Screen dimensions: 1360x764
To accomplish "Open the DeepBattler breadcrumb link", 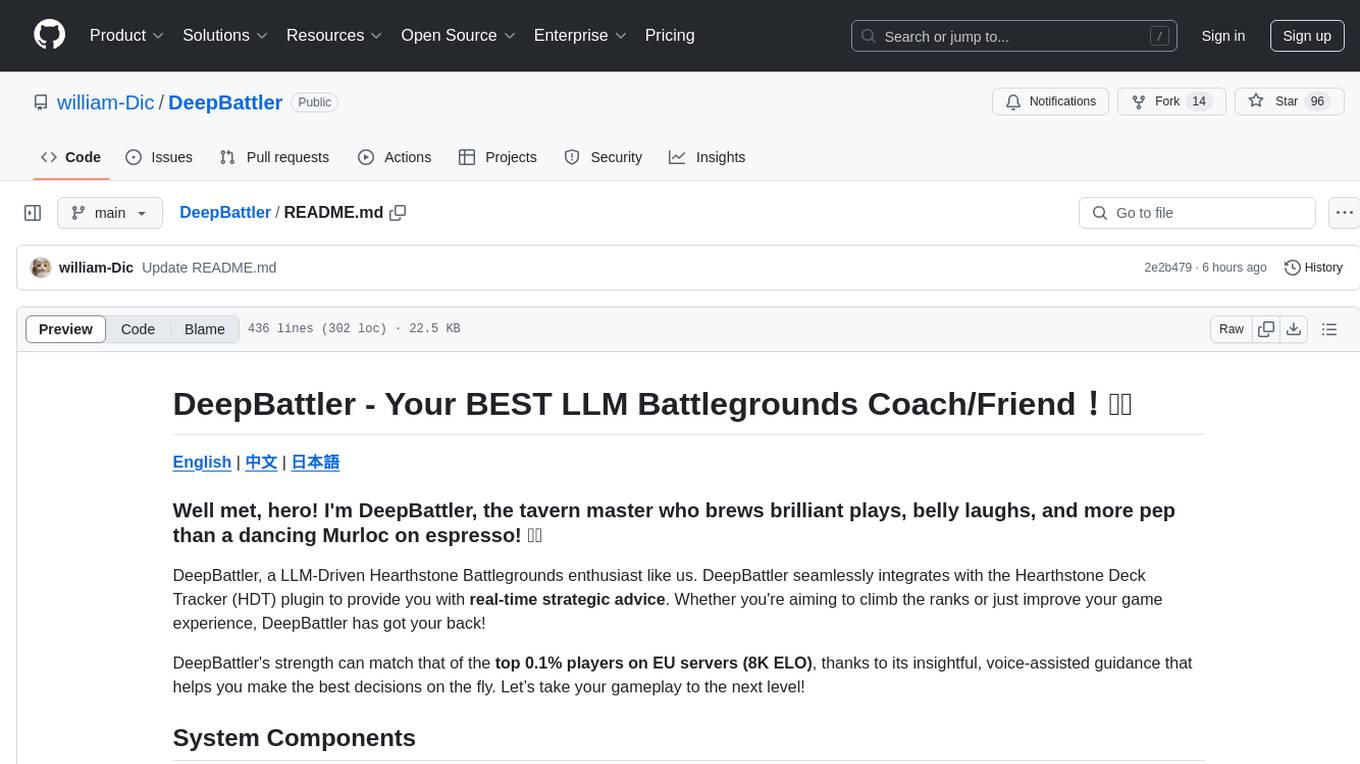I will tap(225, 212).
